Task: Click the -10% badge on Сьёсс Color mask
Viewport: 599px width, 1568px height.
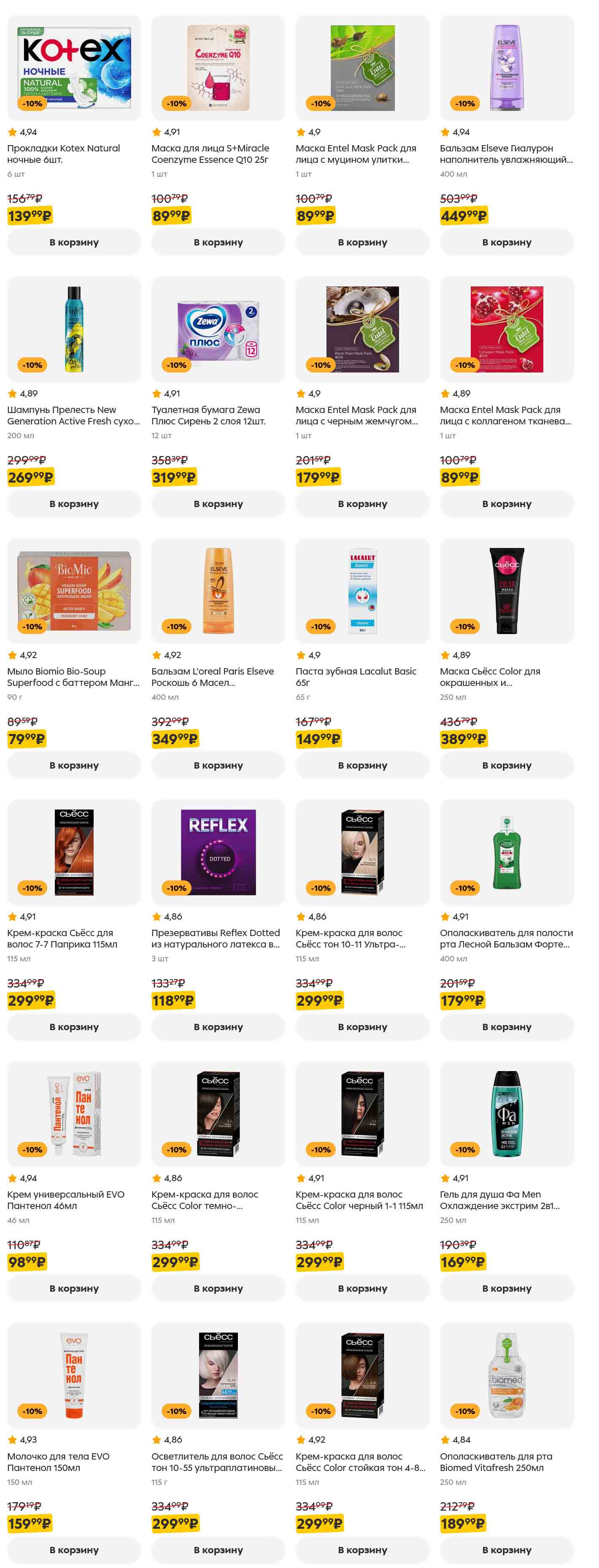Action: click(465, 626)
